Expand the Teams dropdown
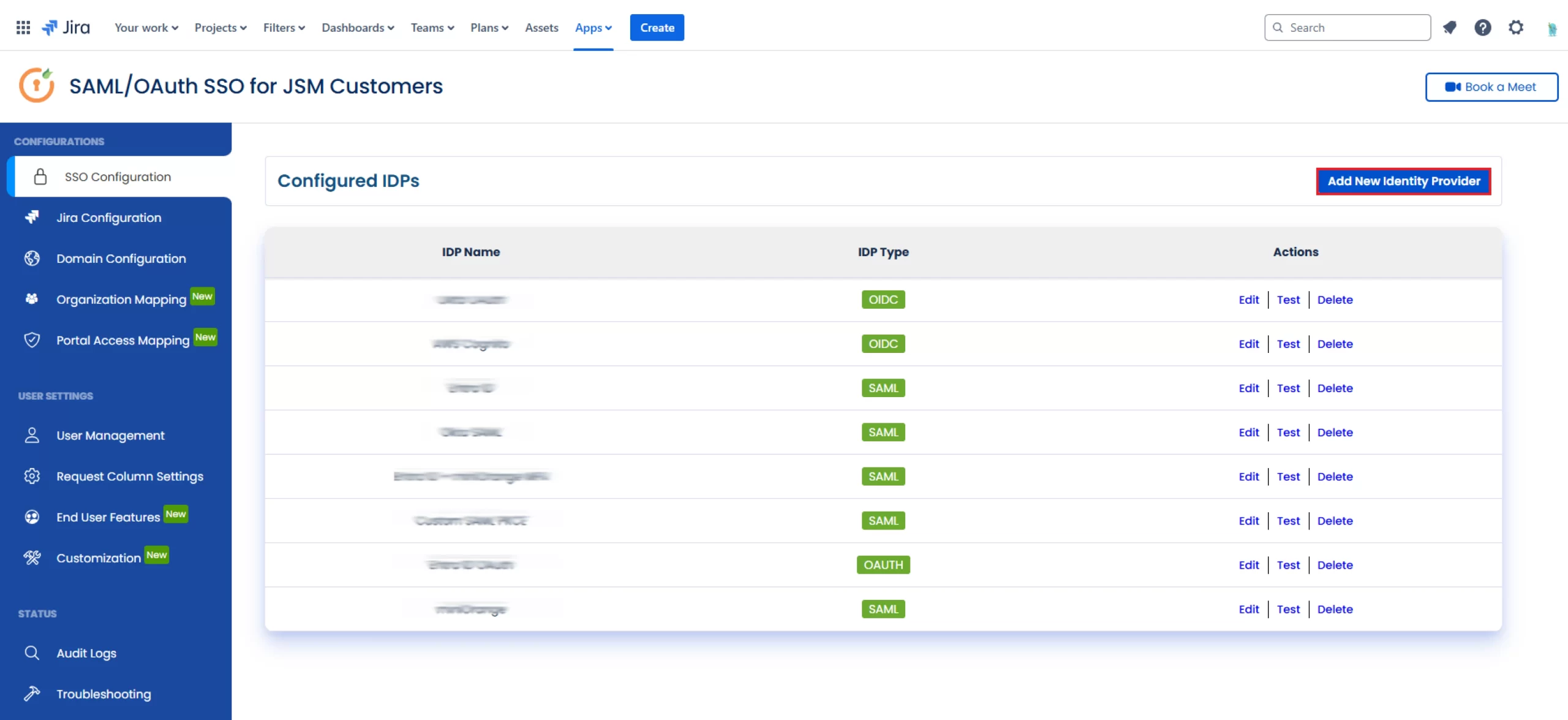This screenshot has height=720, width=1568. (x=432, y=28)
